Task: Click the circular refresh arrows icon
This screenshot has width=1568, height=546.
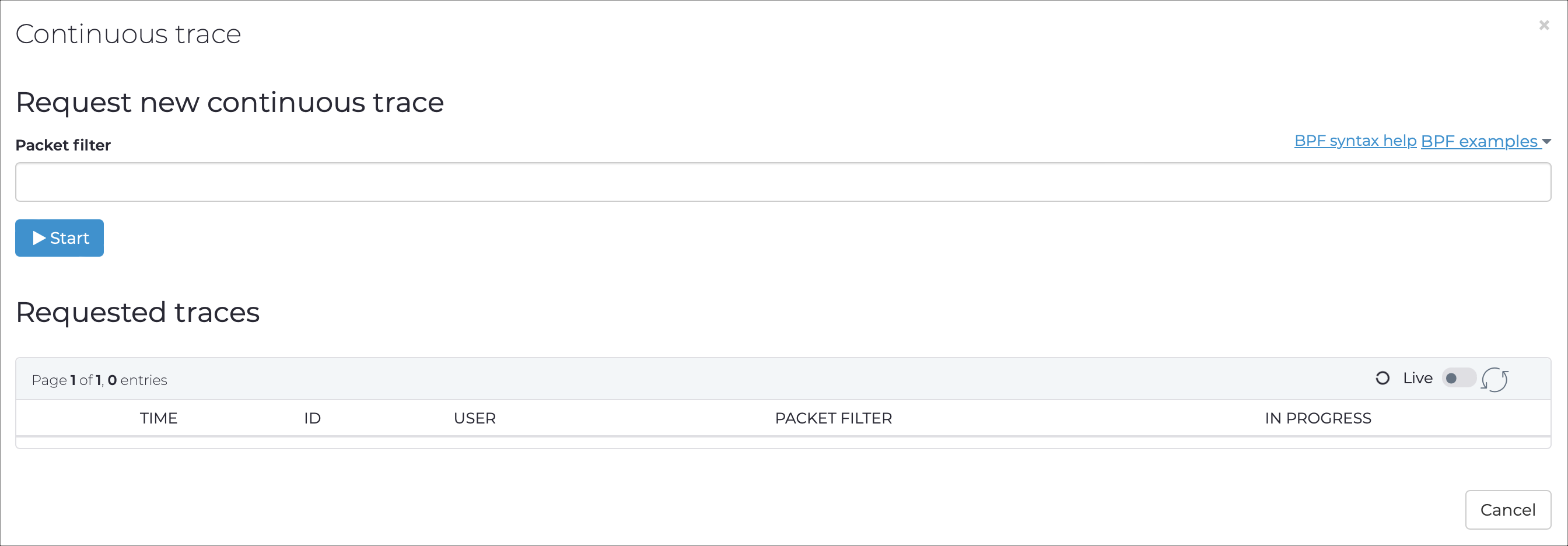Action: pos(1494,379)
